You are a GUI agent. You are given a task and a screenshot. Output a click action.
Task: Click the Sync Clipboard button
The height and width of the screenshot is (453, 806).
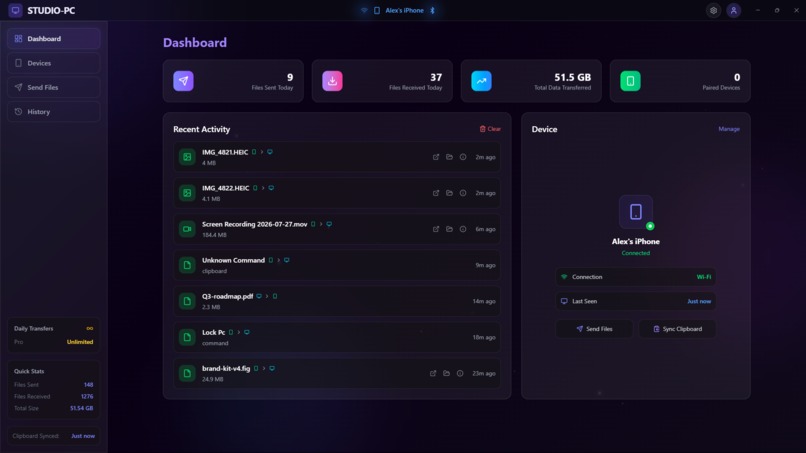(x=677, y=329)
